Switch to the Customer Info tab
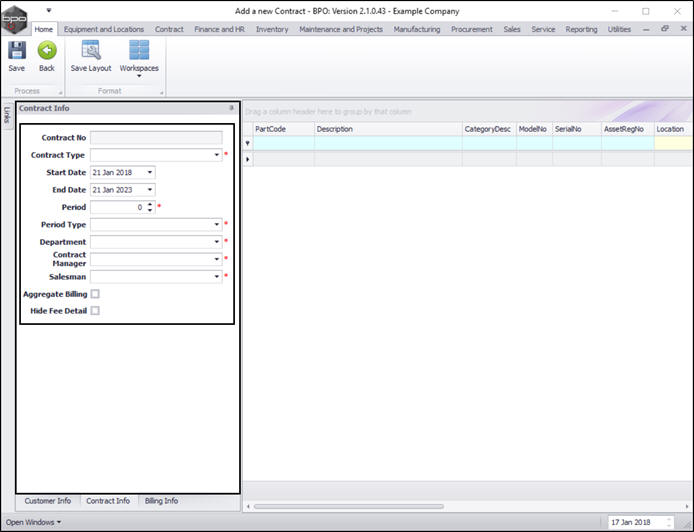The width and height of the screenshot is (694, 532). pyautogui.click(x=48, y=501)
